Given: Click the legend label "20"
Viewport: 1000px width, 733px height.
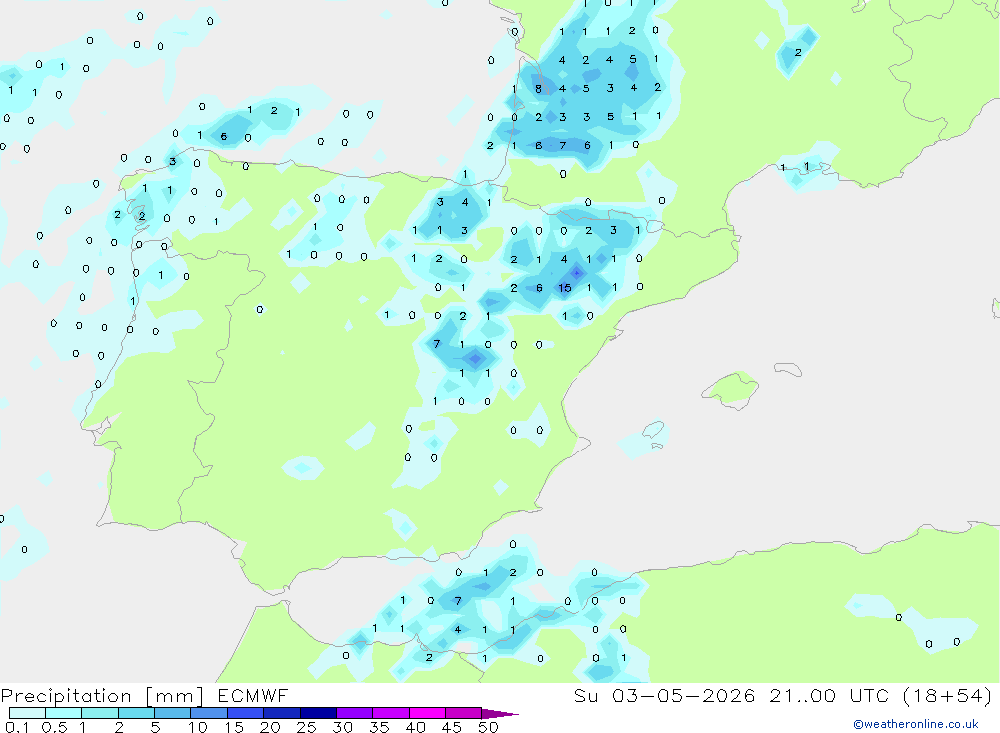Looking at the screenshot, I should tap(270, 727).
